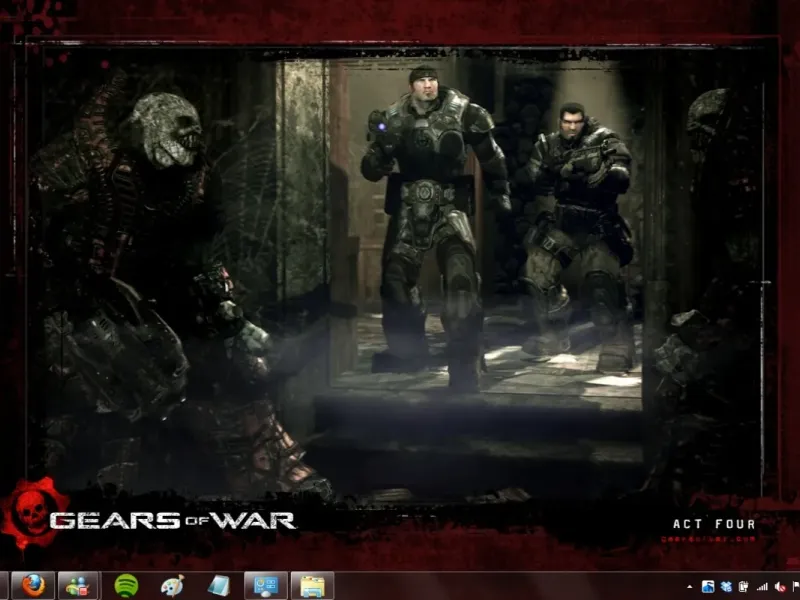Open Firefox from the taskbar
Screen dimensions: 800x600
pos(33,586)
